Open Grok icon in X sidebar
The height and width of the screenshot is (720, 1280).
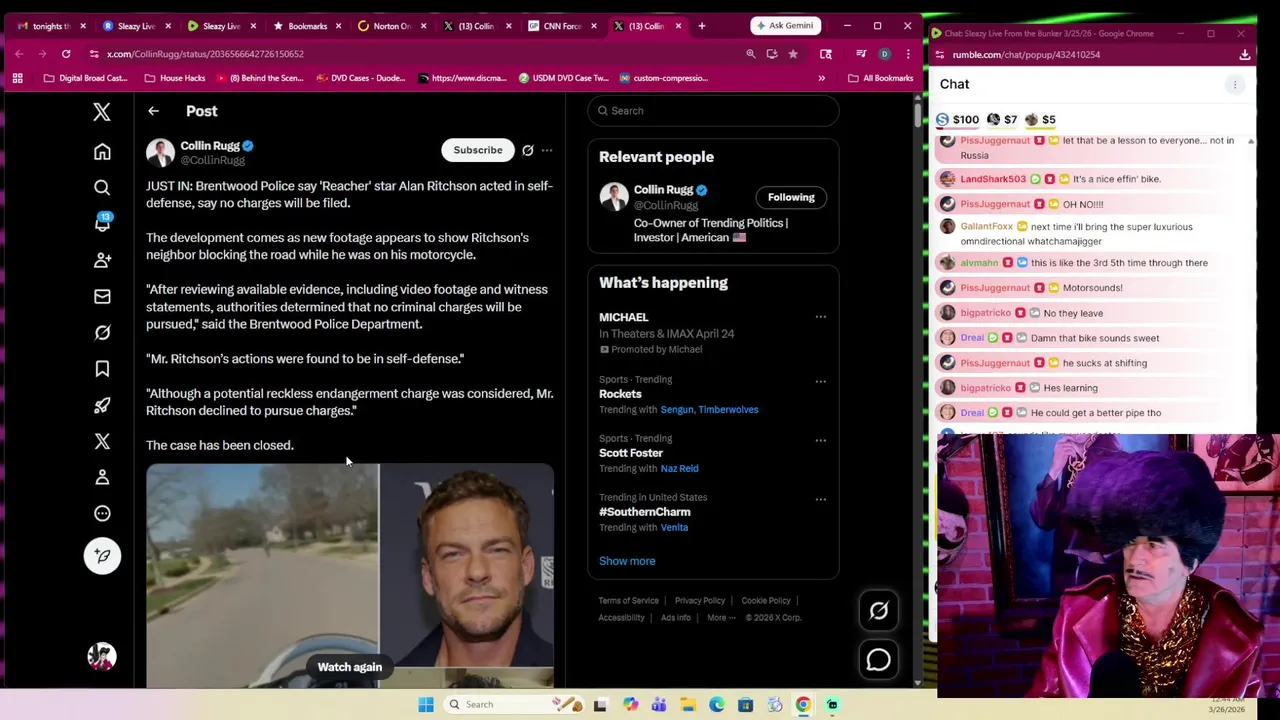coord(102,332)
